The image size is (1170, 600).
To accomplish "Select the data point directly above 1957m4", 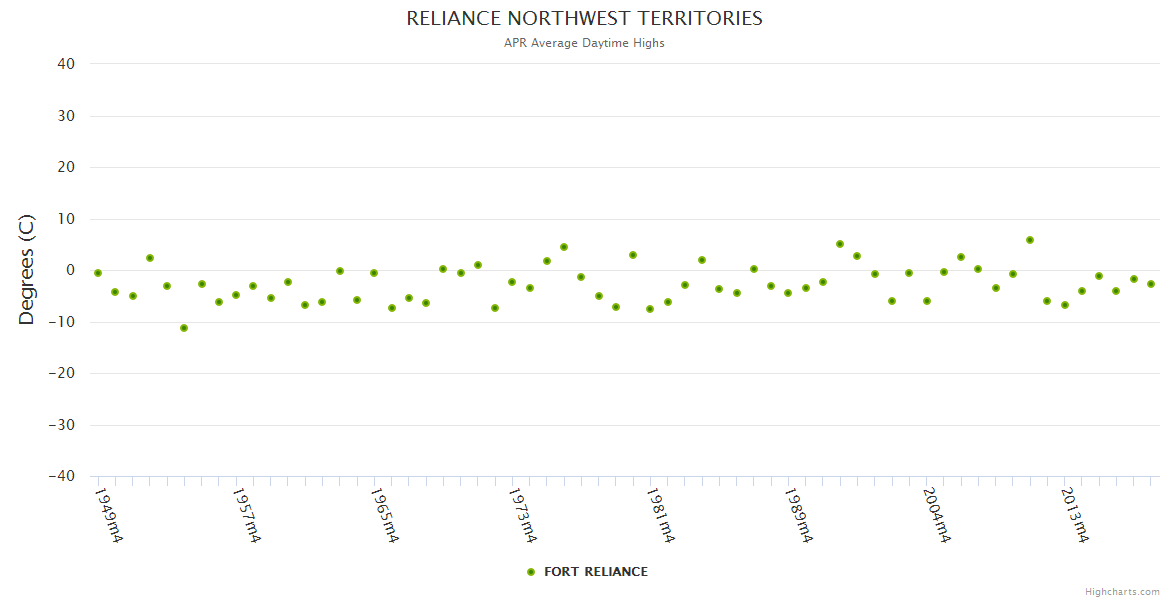I will [236, 295].
